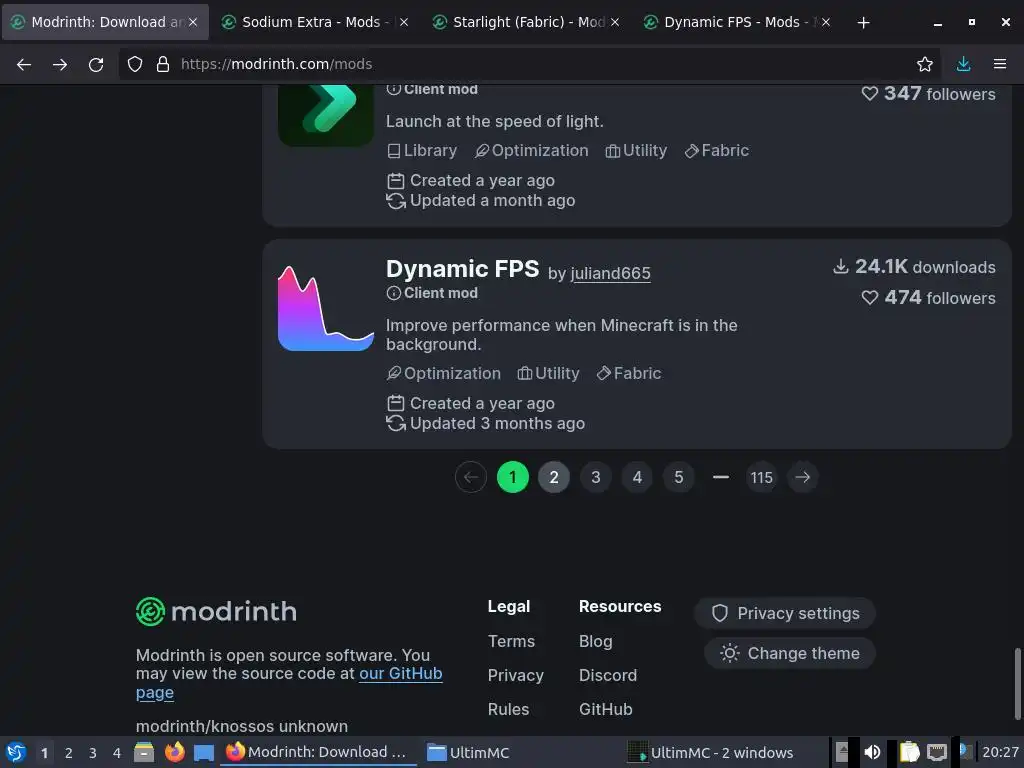Image resolution: width=1024 pixels, height=768 pixels.
Task: Open the Terms legal link
Action: pyautogui.click(x=511, y=641)
